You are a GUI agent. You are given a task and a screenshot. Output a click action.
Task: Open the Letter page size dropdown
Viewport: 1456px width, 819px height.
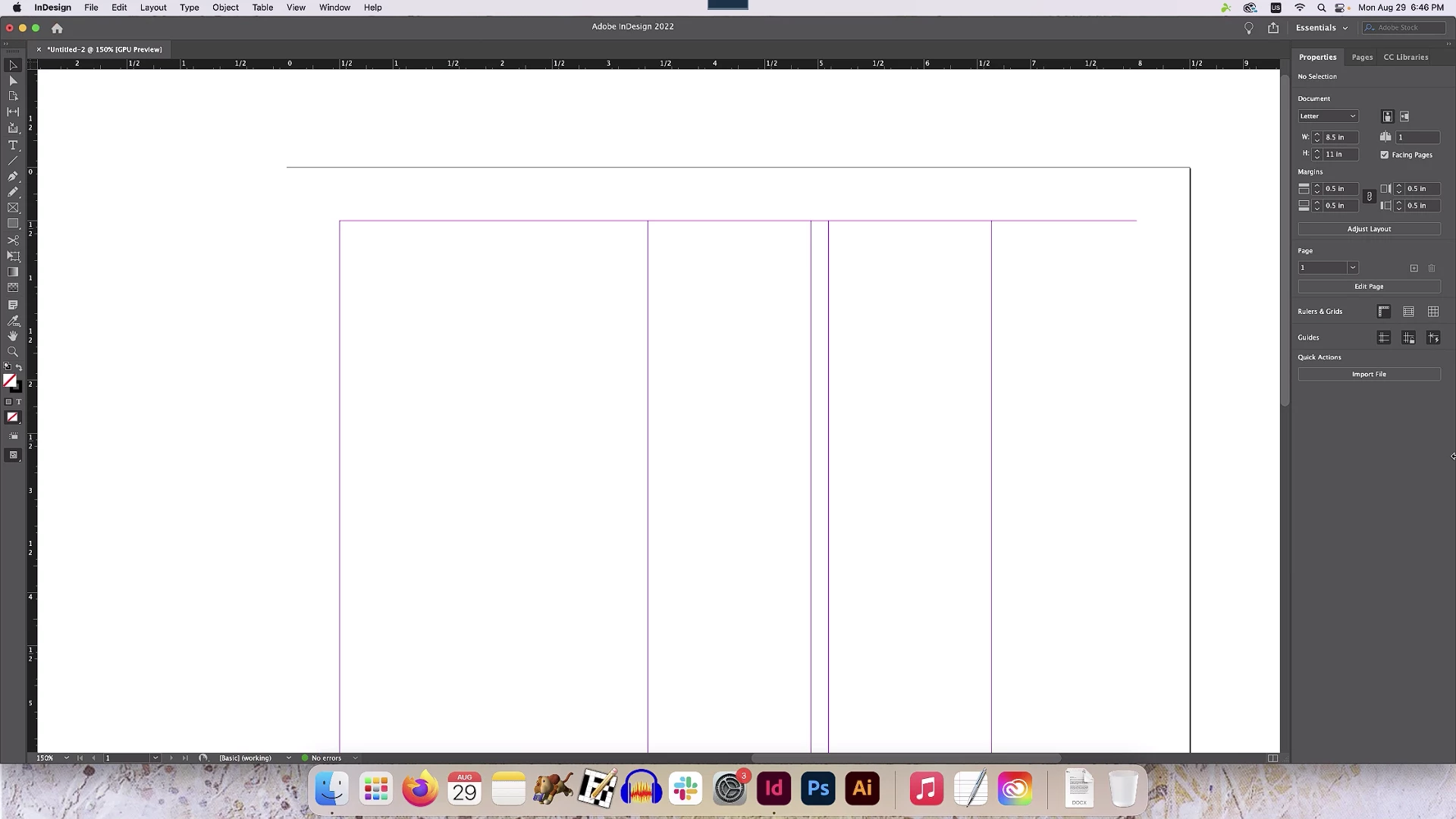(x=1328, y=116)
